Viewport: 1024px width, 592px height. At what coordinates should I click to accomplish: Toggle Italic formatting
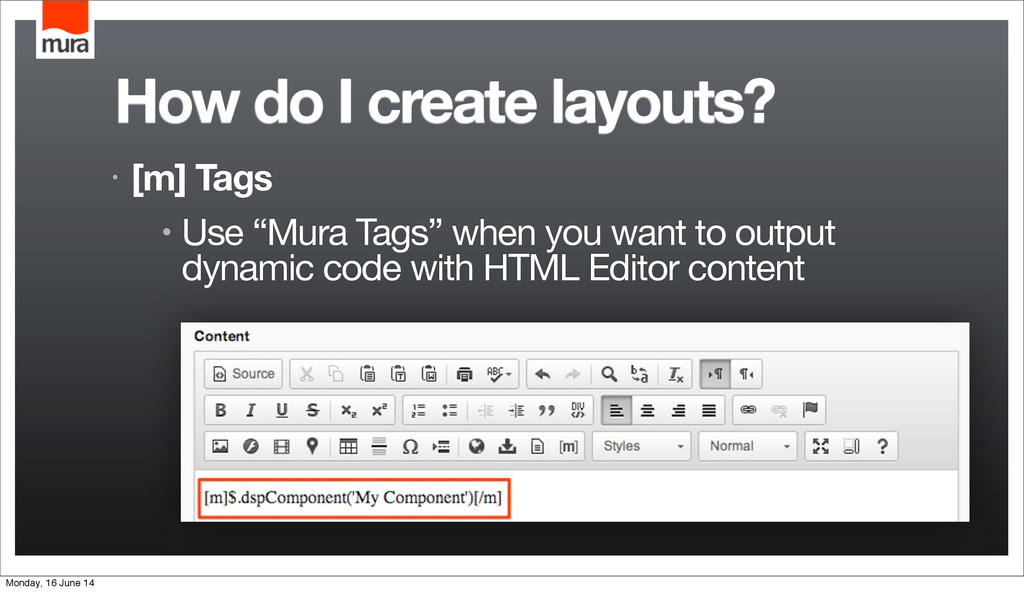tap(250, 410)
